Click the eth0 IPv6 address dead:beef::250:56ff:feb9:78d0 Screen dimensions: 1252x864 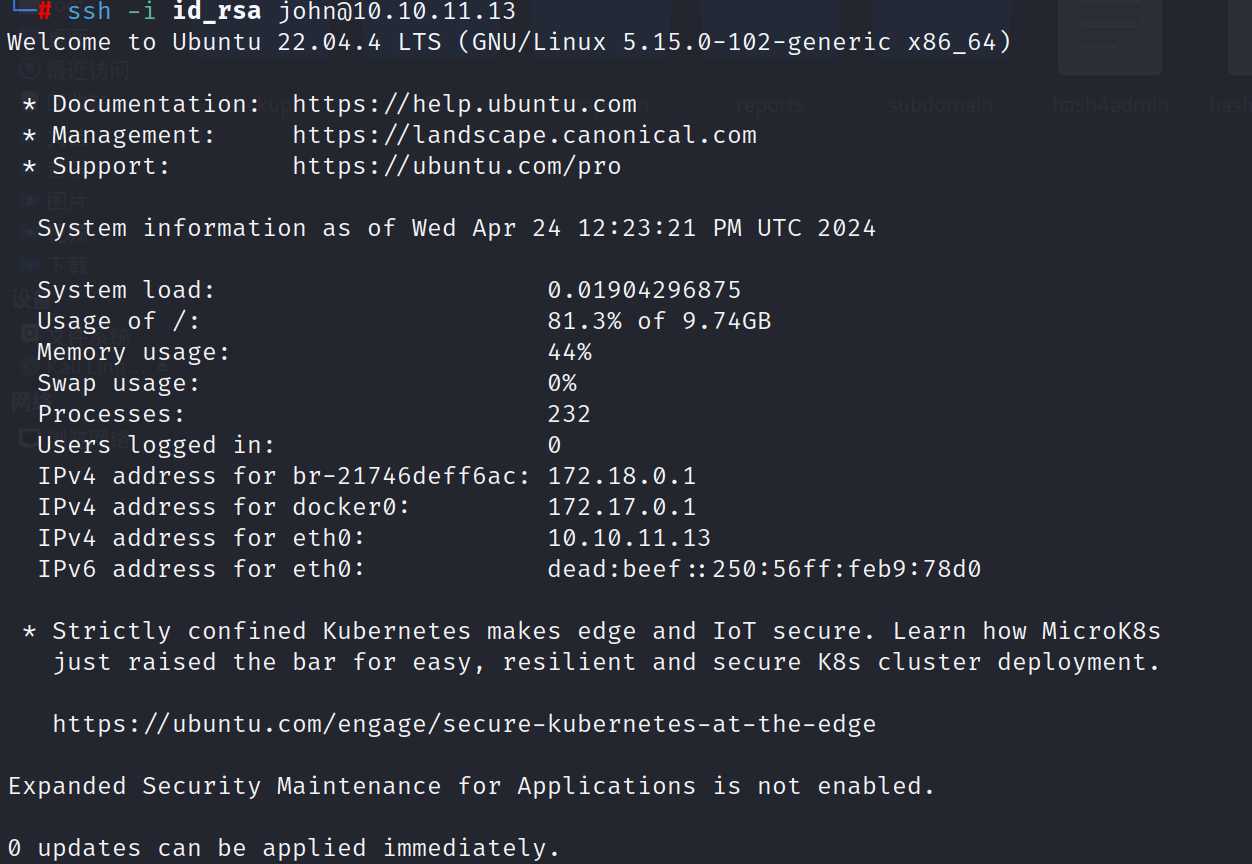pos(764,569)
